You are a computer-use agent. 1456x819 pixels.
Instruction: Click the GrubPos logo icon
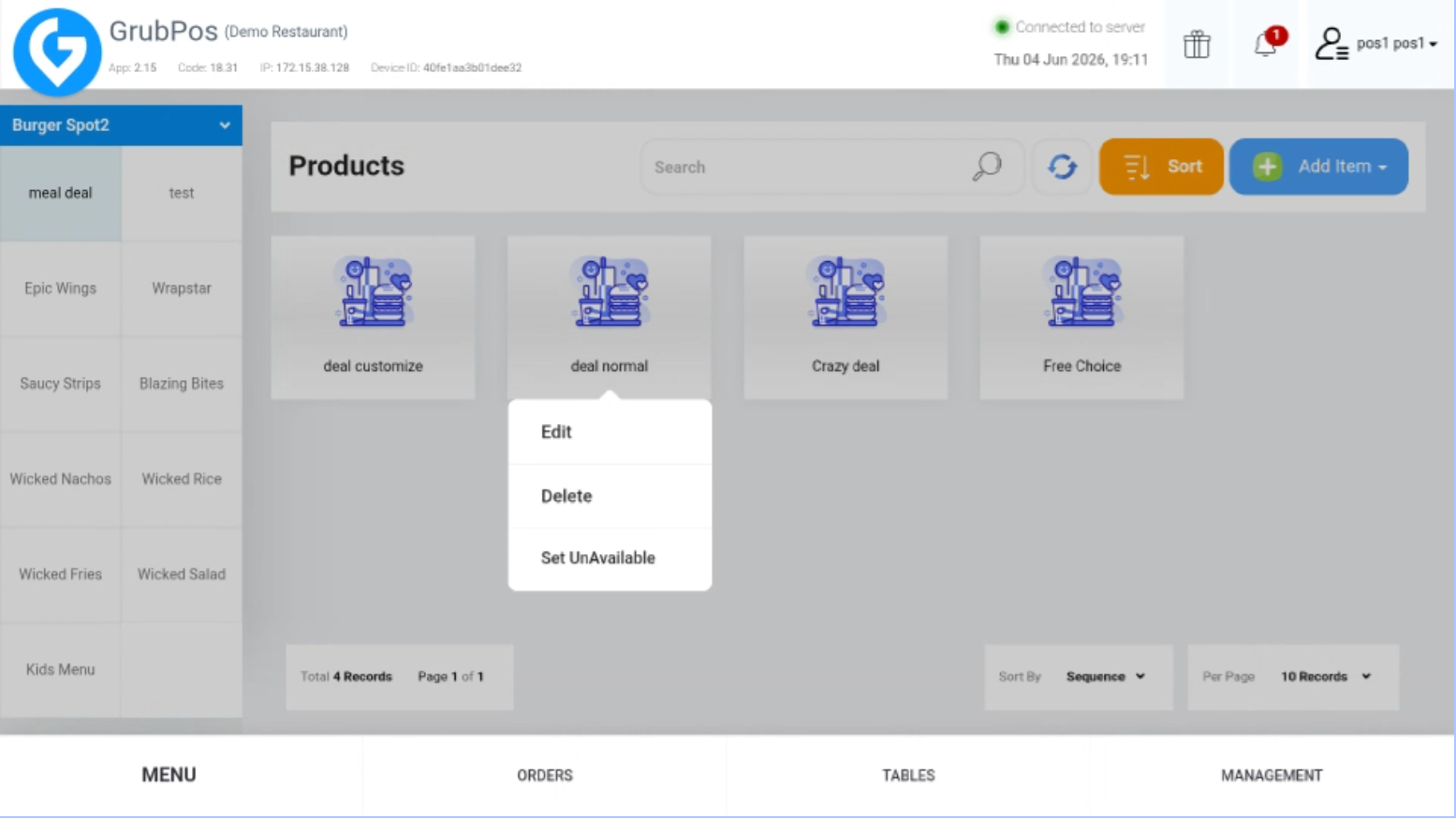(x=57, y=51)
